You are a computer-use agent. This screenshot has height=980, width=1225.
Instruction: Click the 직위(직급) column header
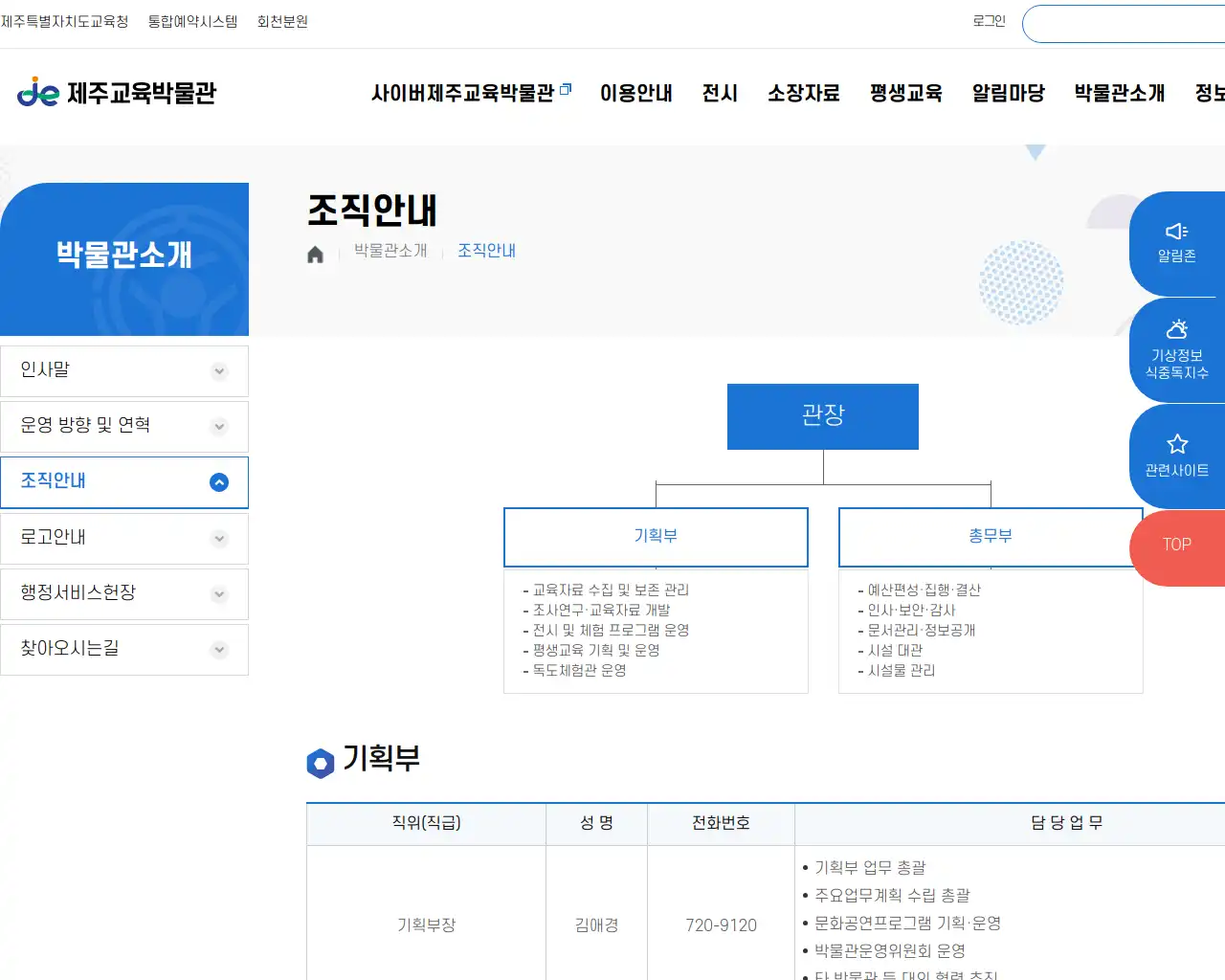coord(426,823)
